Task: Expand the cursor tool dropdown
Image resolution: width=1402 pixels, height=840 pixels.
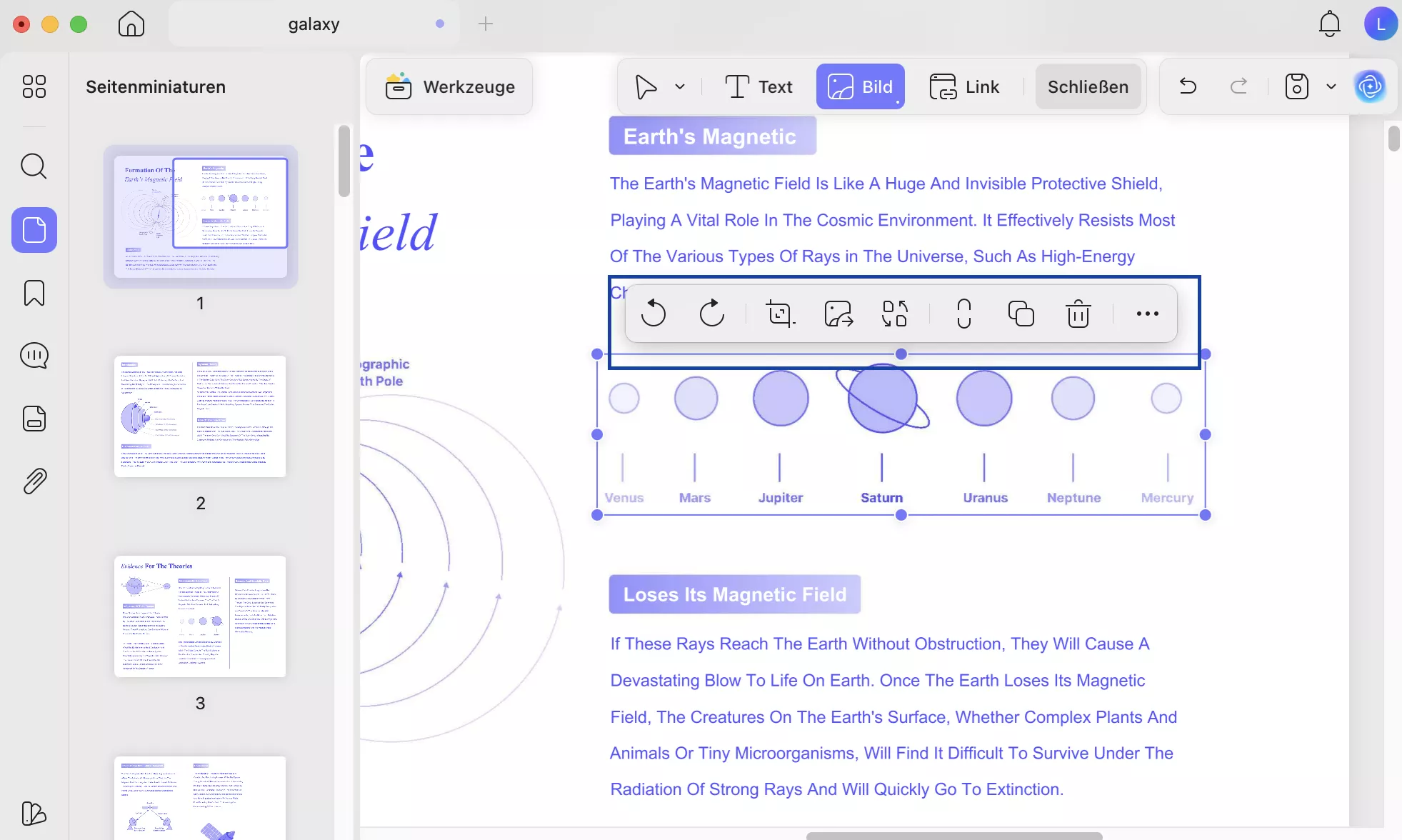Action: [x=680, y=86]
